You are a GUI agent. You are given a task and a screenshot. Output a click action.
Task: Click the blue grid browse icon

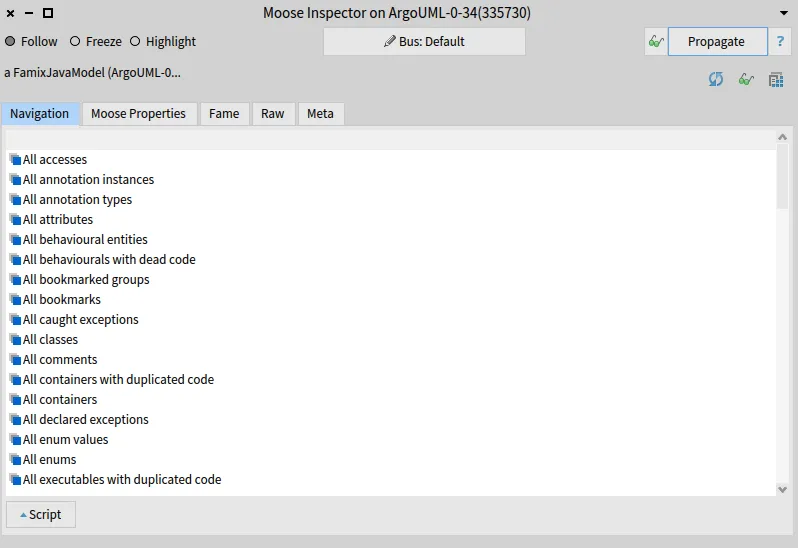coord(776,79)
